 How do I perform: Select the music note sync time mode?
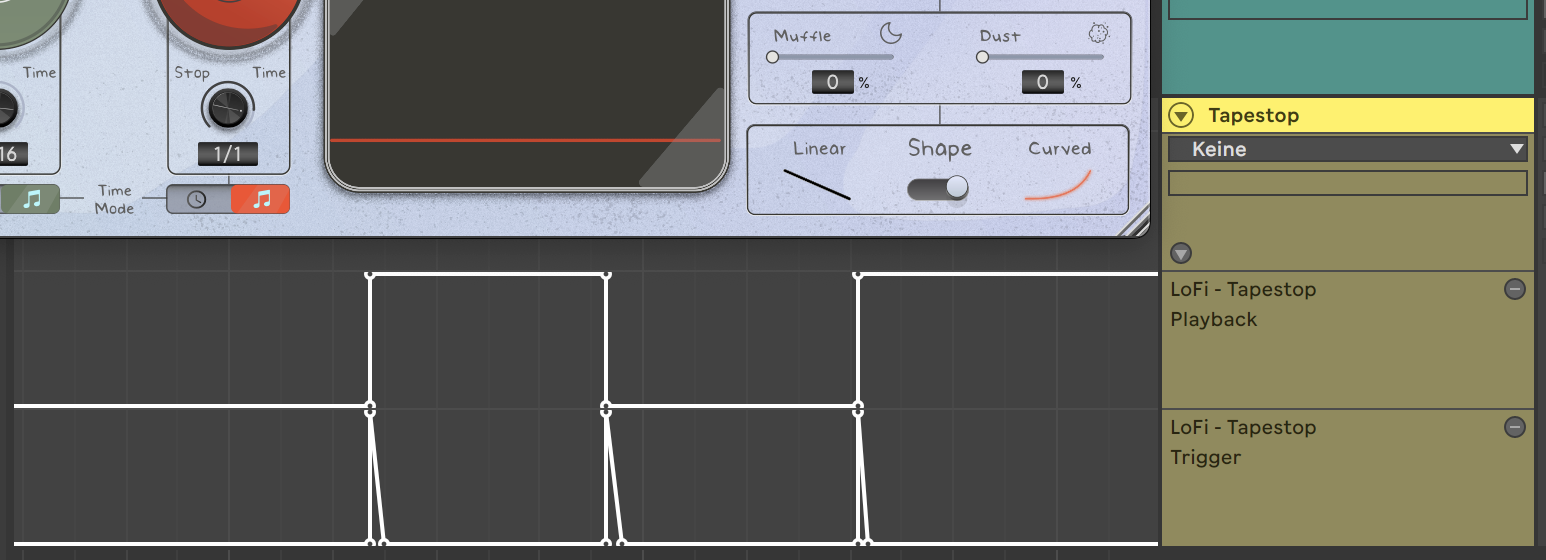[x=260, y=199]
